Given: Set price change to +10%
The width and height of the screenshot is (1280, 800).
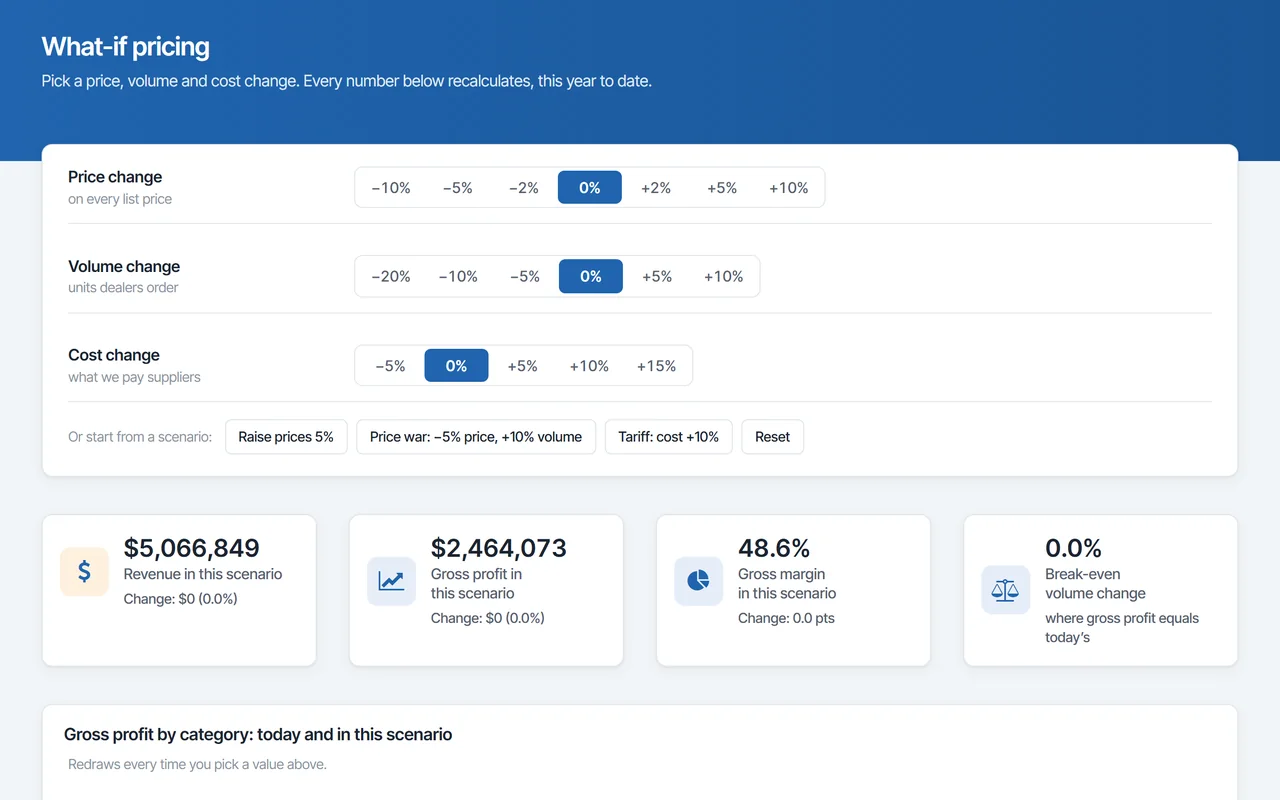Looking at the screenshot, I should tap(788, 187).
